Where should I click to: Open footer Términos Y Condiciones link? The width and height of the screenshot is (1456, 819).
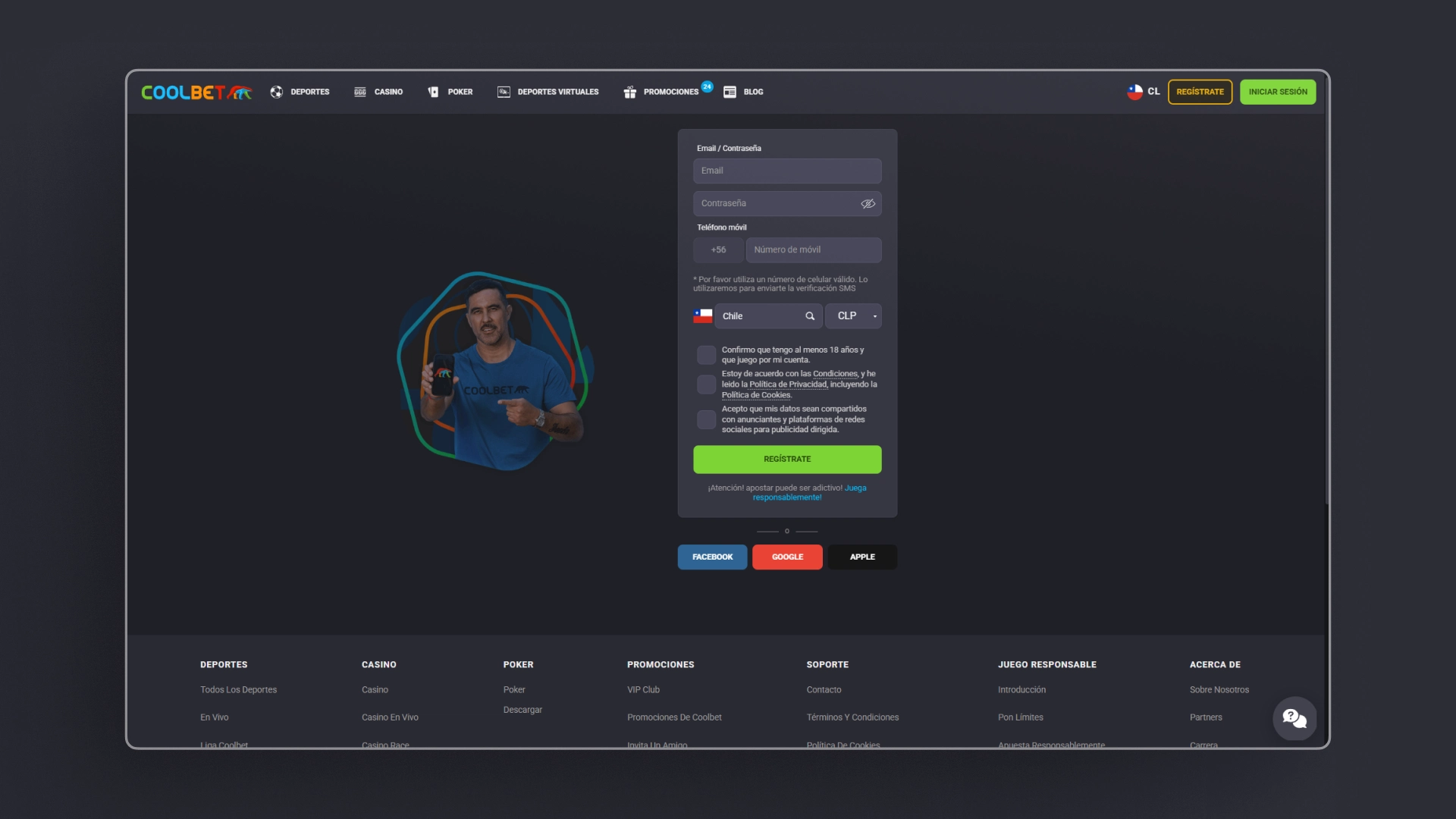[852, 717]
